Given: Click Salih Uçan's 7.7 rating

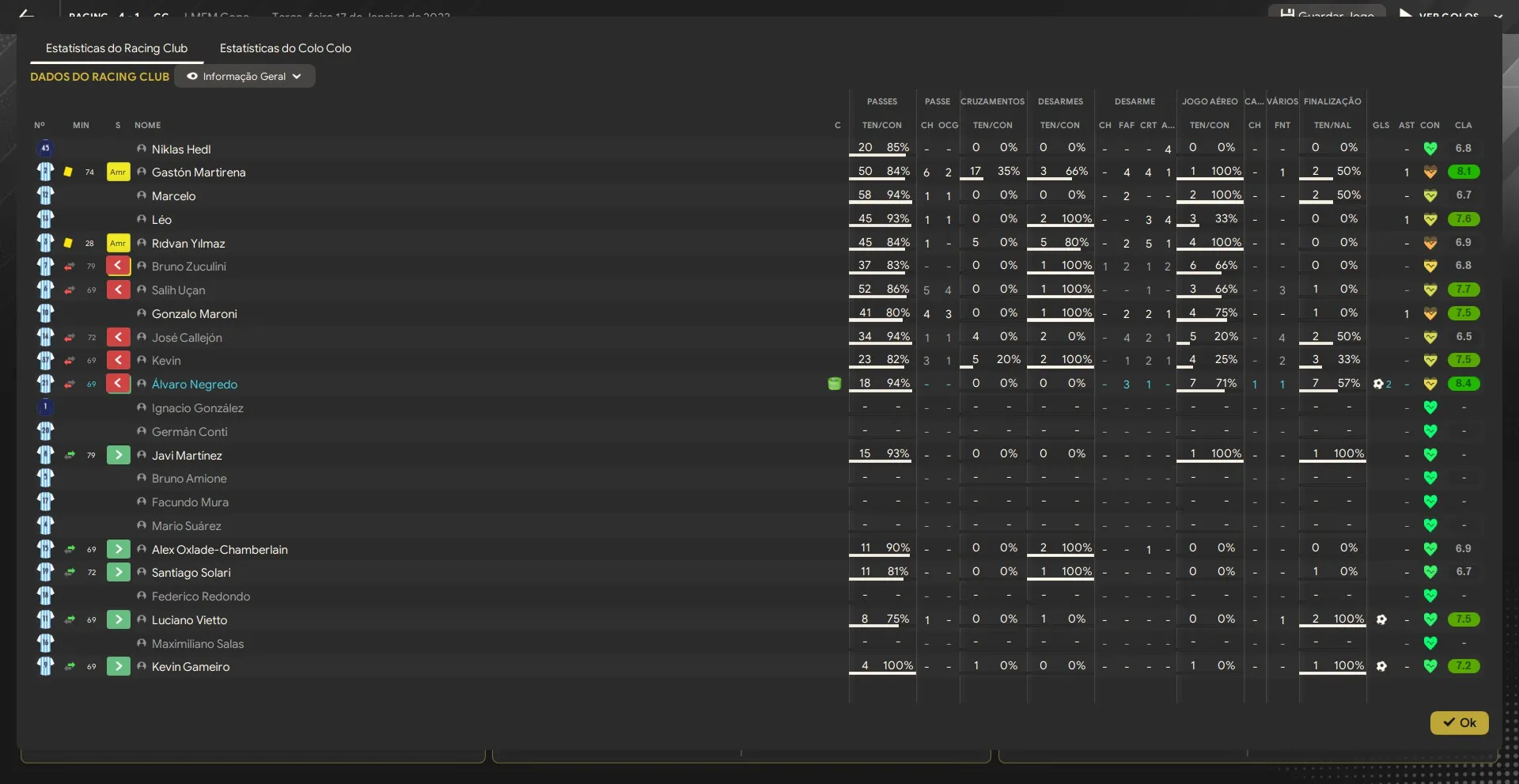Looking at the screenshot, I should [1463, 290].
